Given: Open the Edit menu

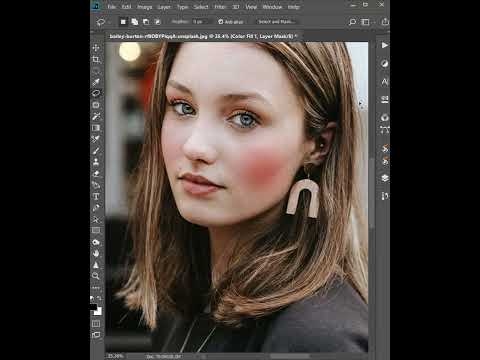Looking at the screenshot, I should coord(126,7).
